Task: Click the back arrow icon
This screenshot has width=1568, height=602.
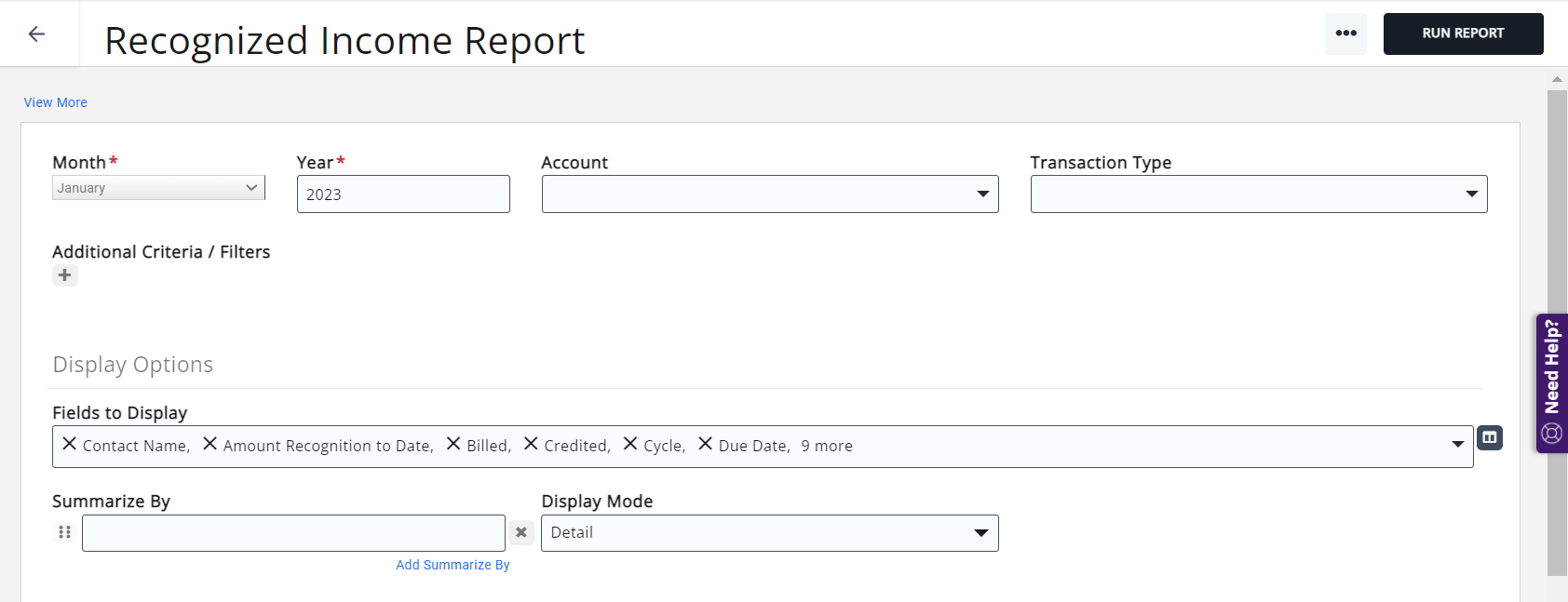Action: coord(36,34)
